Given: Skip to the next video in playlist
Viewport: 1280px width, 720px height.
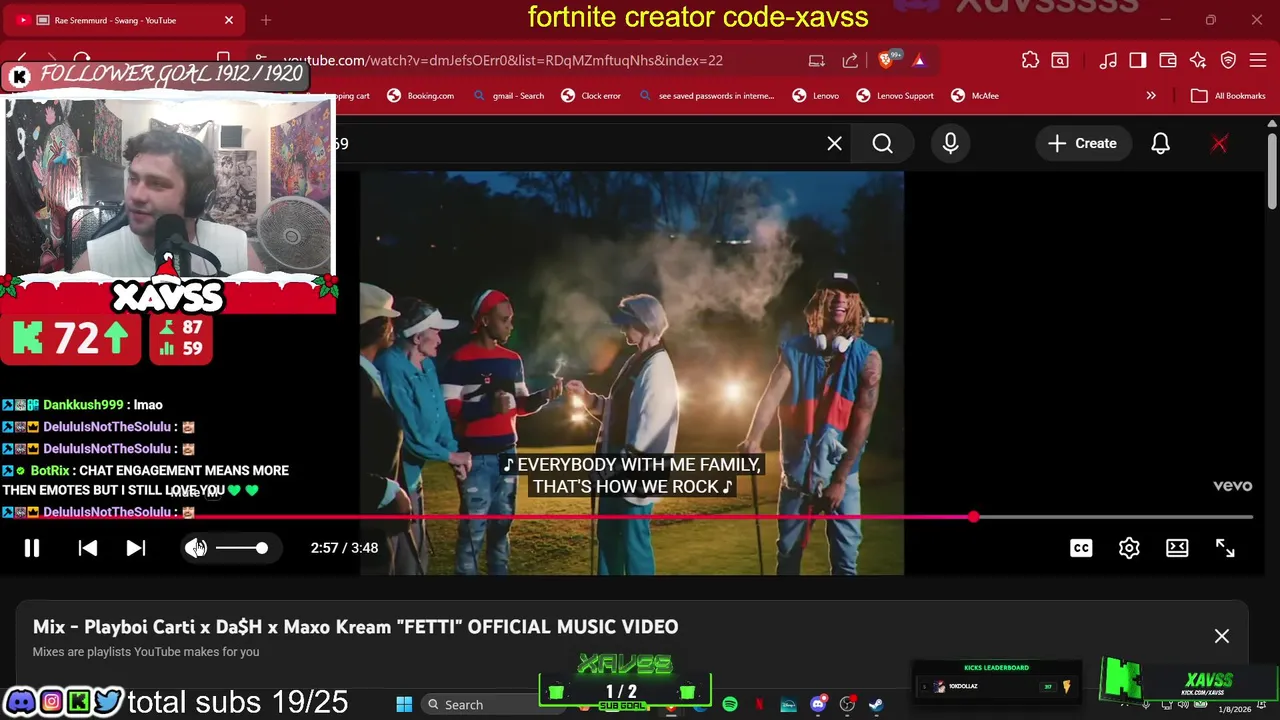Looking at the screenshot, I should (x=136, y=548).
